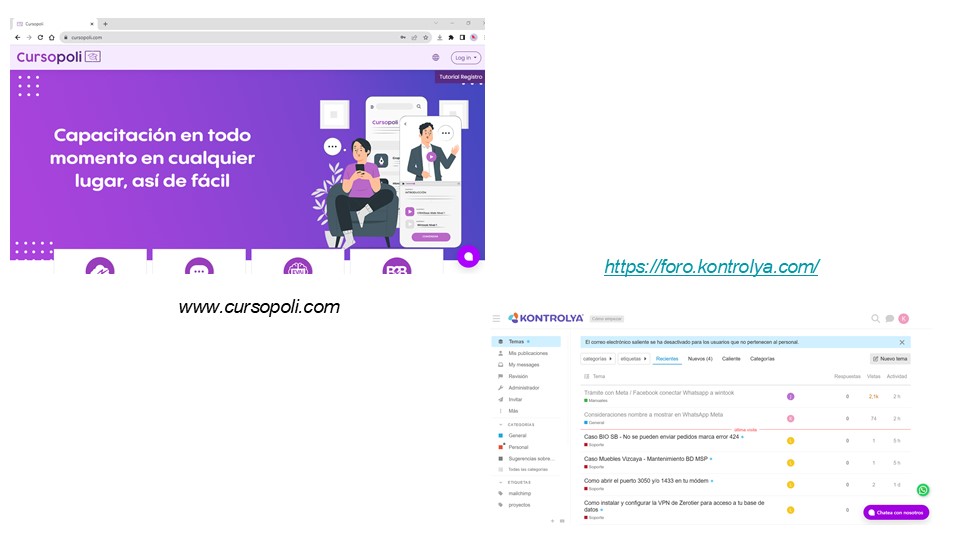Viewport: 960px width, 540px height.
Task: Bookmark the page with the star icon
Action: pyautogui.click(x=426, y=37)
